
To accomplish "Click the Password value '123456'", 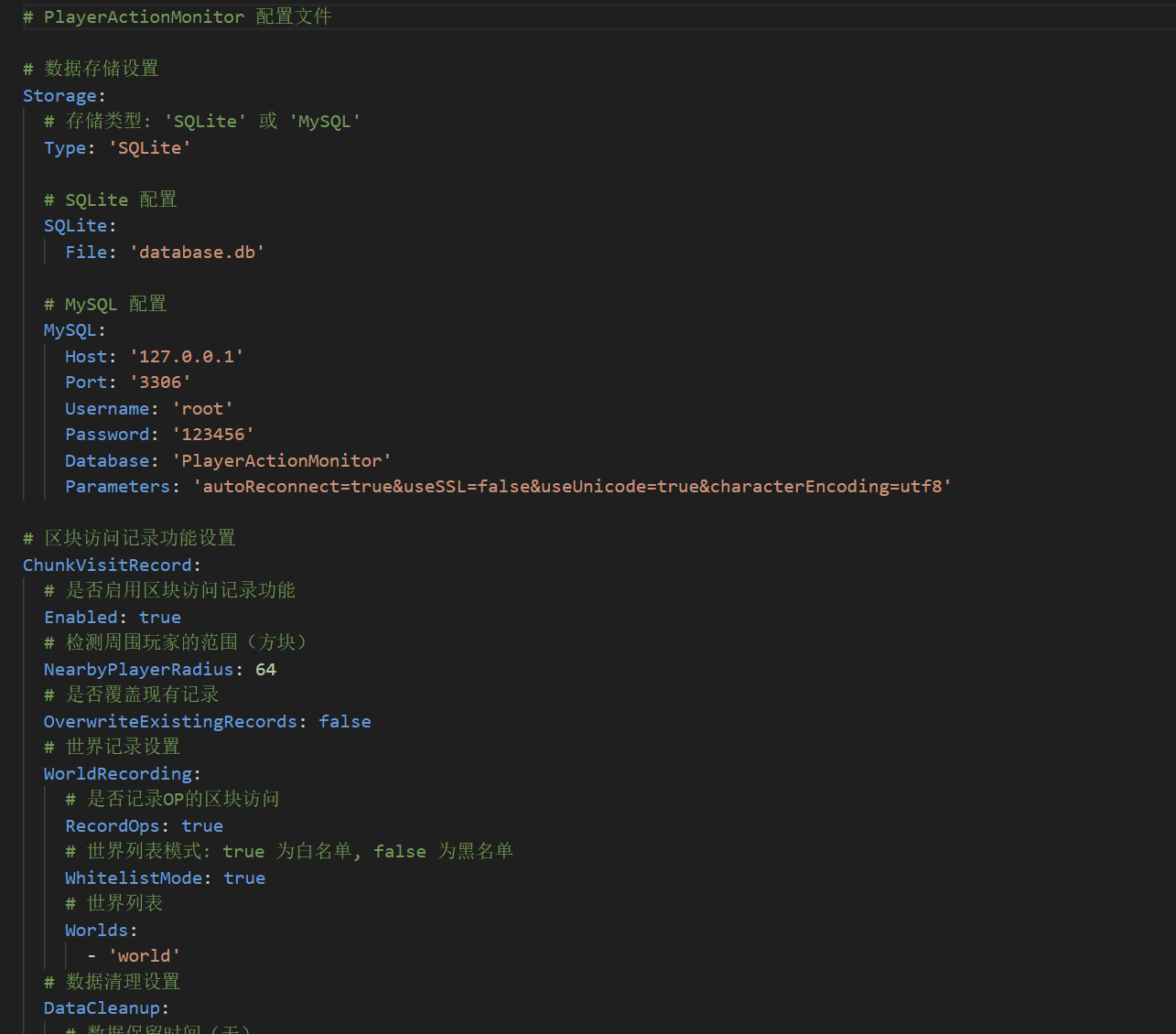I will [x=213, y=434].
